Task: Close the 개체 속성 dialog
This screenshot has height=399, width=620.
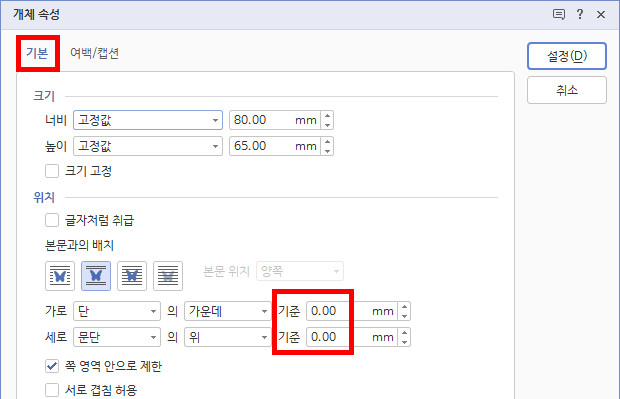Action: [x=601, y=15]
